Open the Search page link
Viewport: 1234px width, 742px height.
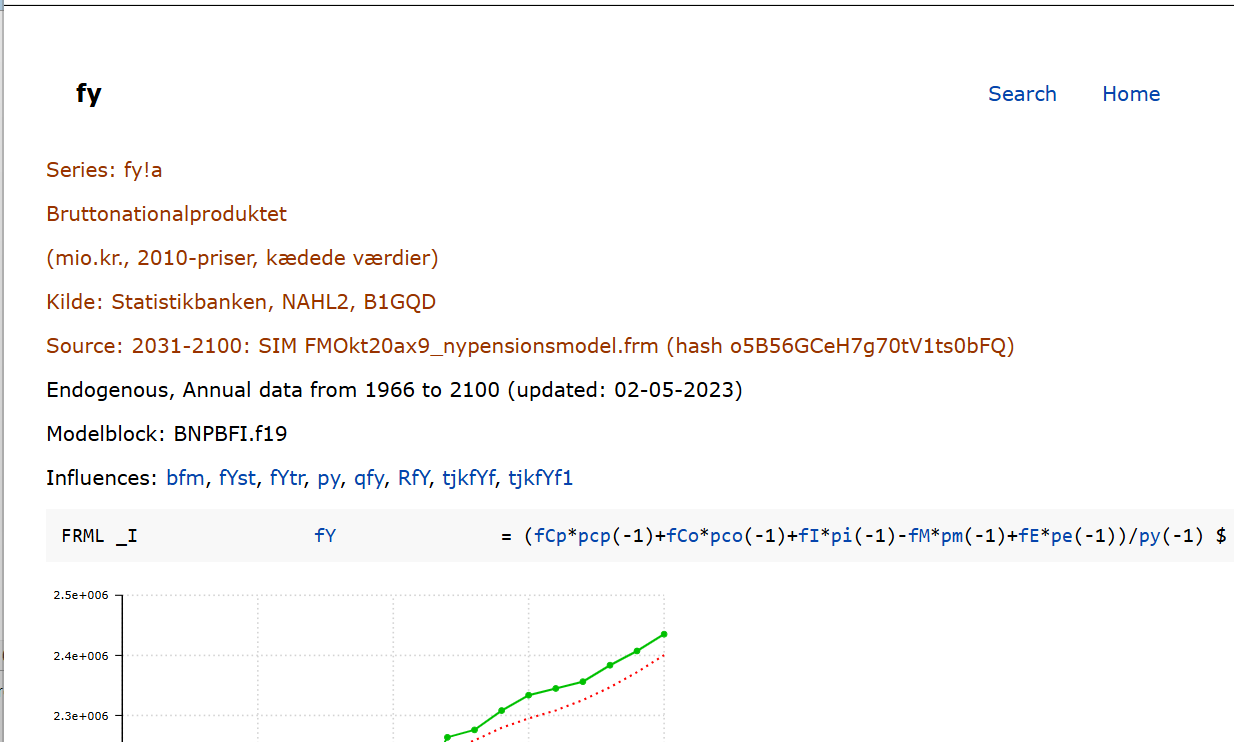(1022, 94)
